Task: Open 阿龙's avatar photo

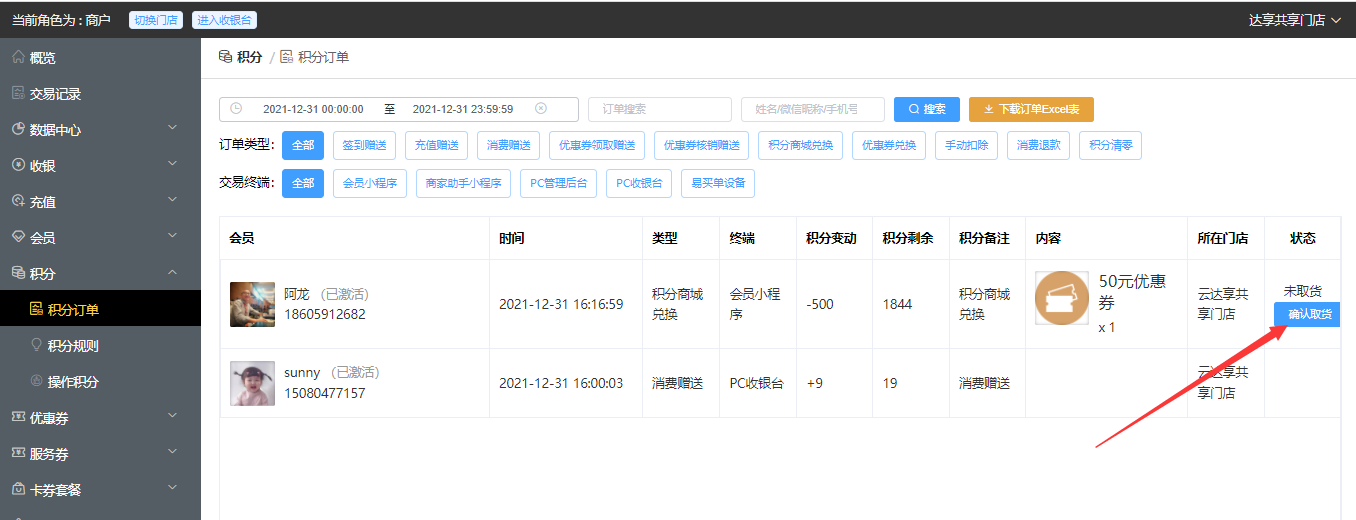Action: point(252,304)
